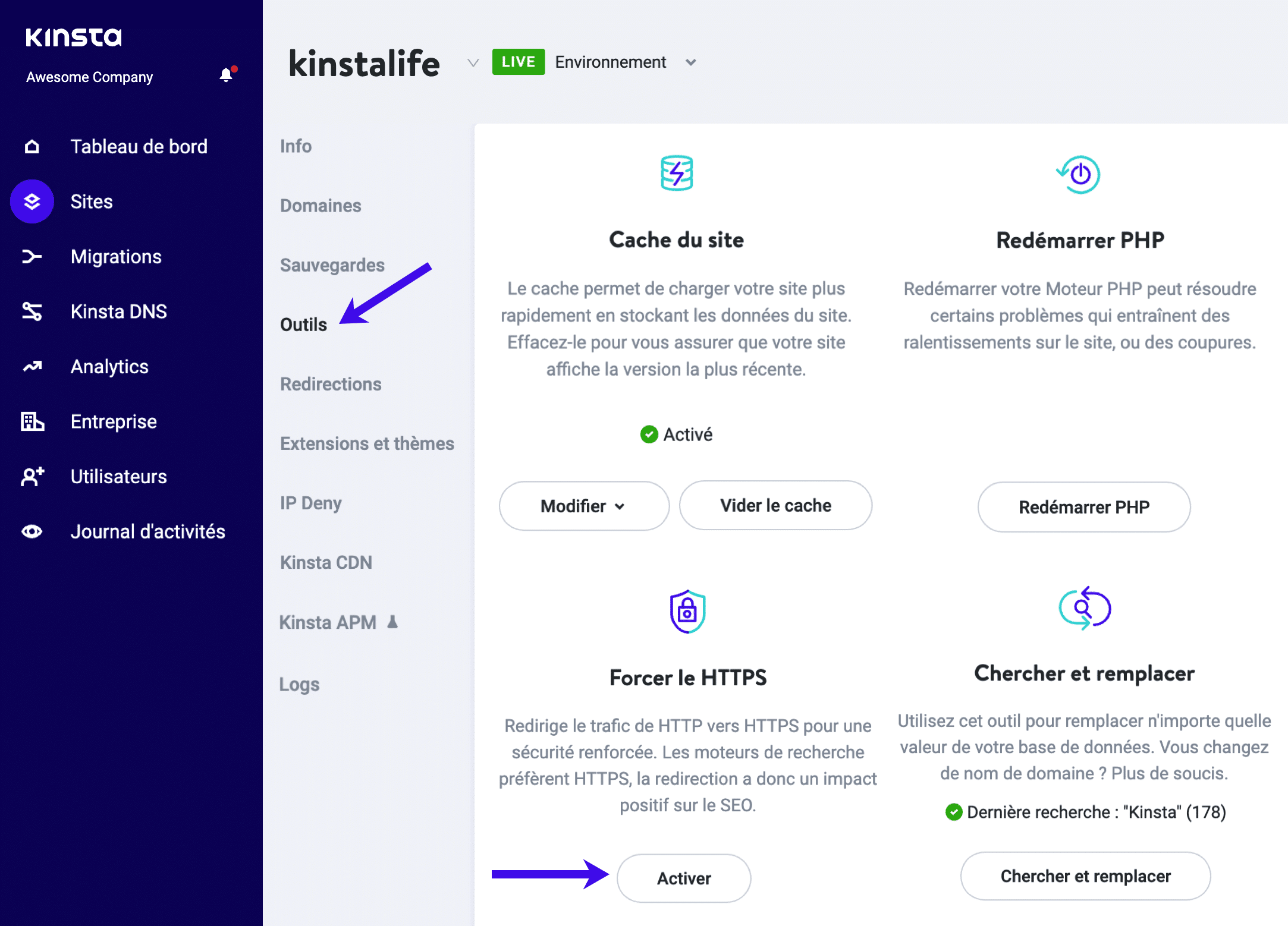Screen dimensions: 1288x926
Task: Switch to the Outils section
Action: click(x=304, y=325)
